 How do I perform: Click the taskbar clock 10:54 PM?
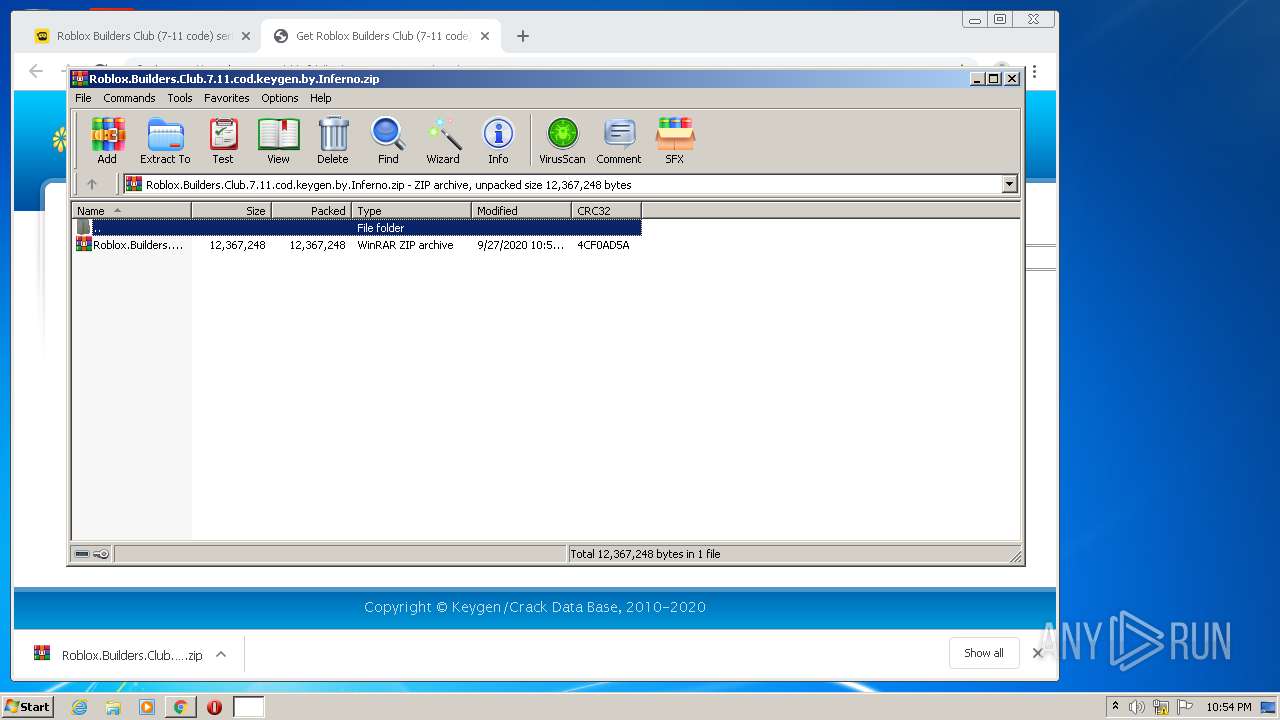1229,707
